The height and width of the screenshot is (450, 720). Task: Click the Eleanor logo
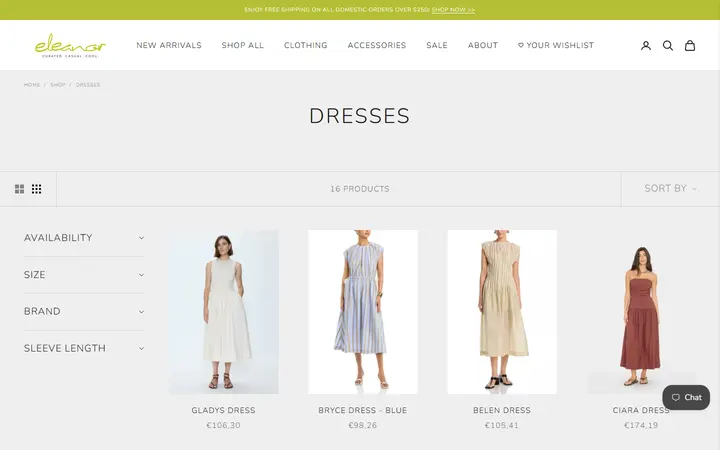[70, 45]
